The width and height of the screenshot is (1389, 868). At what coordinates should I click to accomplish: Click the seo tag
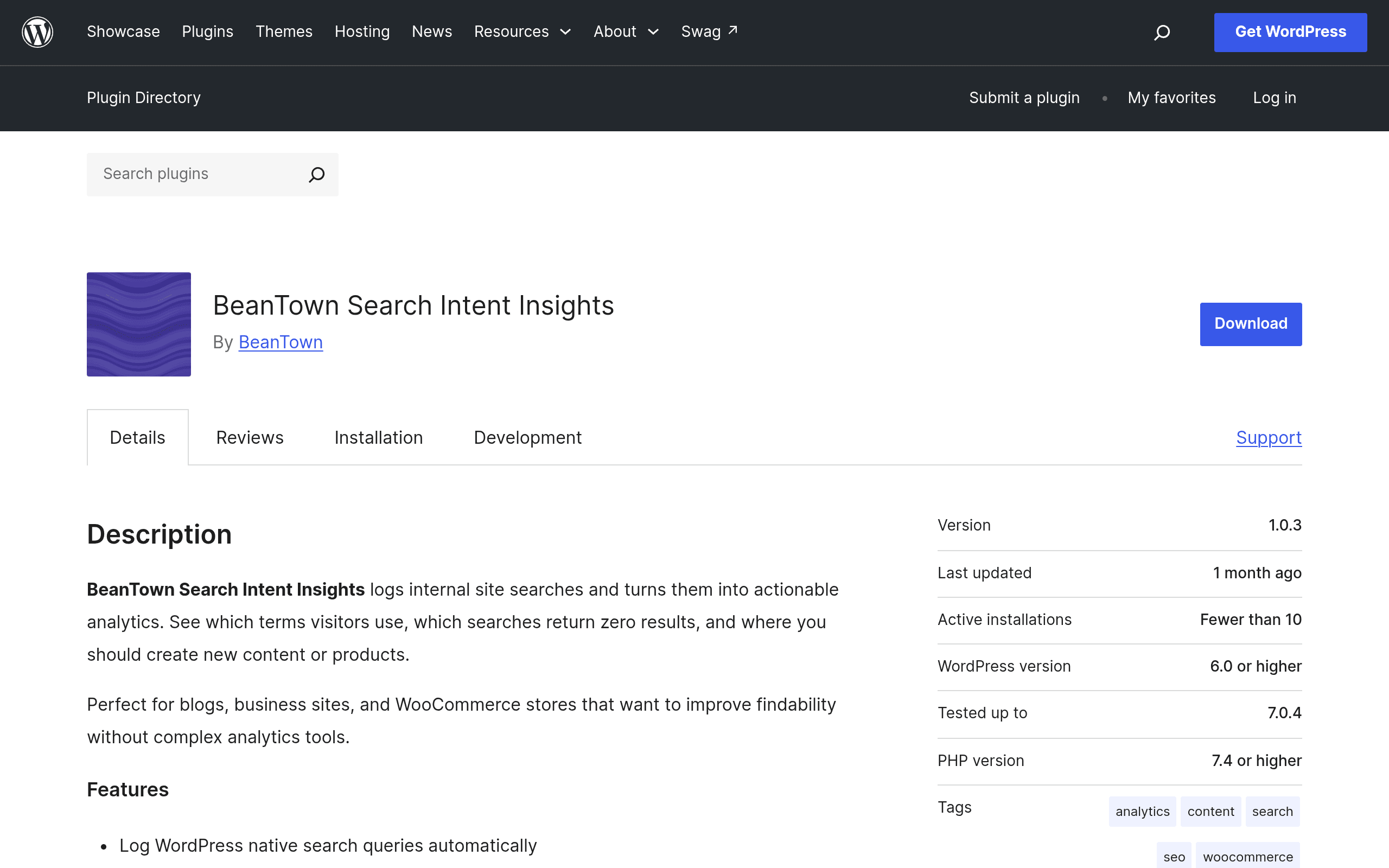point(1174,857)
